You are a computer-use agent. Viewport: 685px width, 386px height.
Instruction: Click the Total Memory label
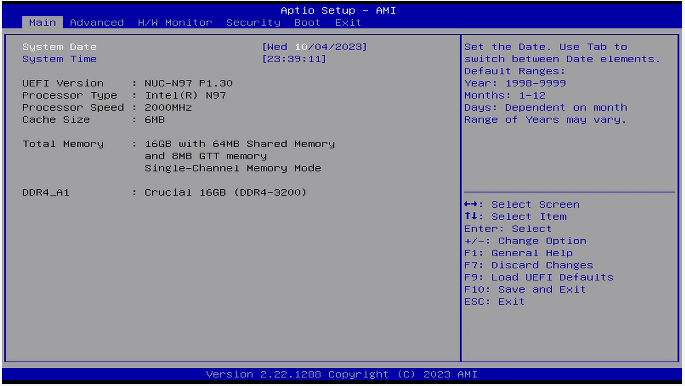[x=63, y=144]
